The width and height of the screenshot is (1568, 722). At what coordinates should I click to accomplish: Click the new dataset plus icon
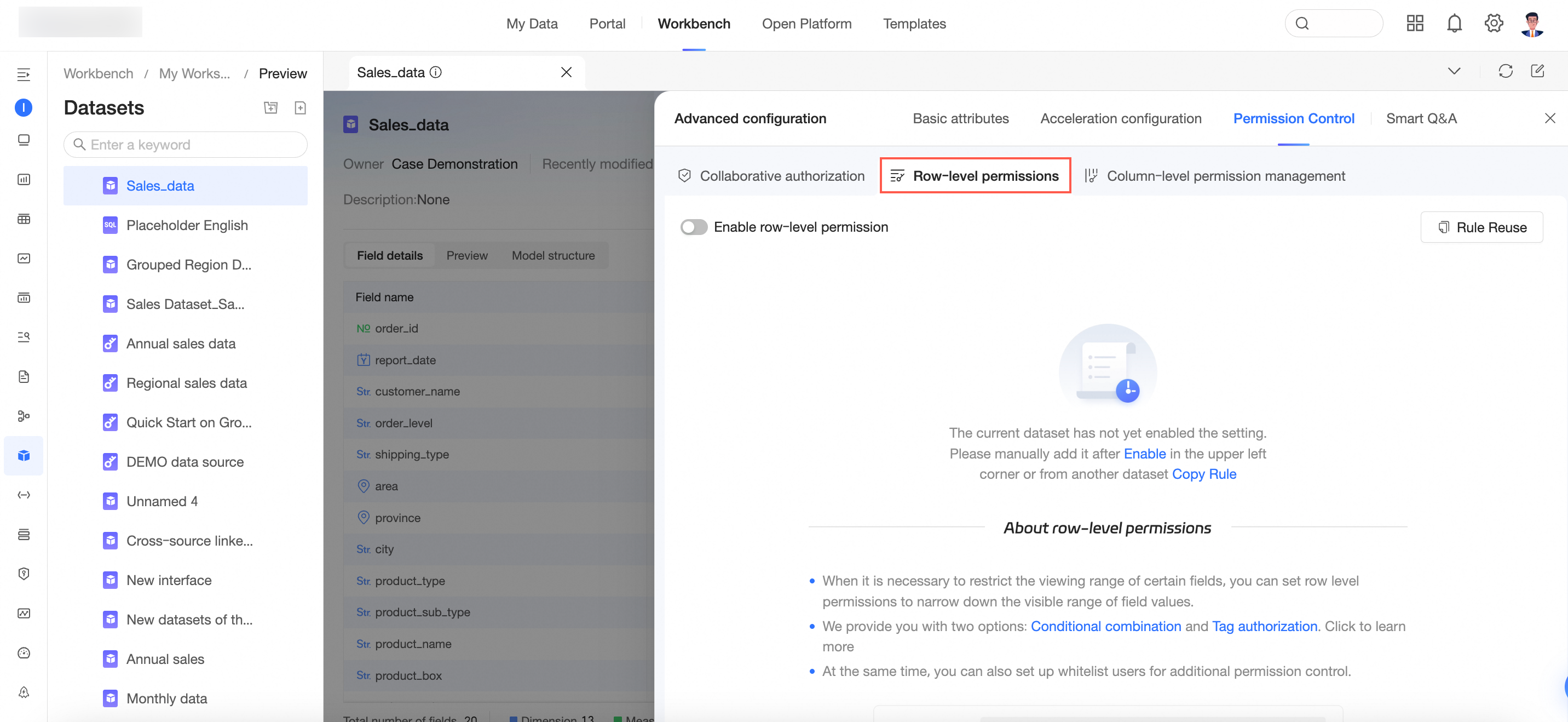point(300,108)
